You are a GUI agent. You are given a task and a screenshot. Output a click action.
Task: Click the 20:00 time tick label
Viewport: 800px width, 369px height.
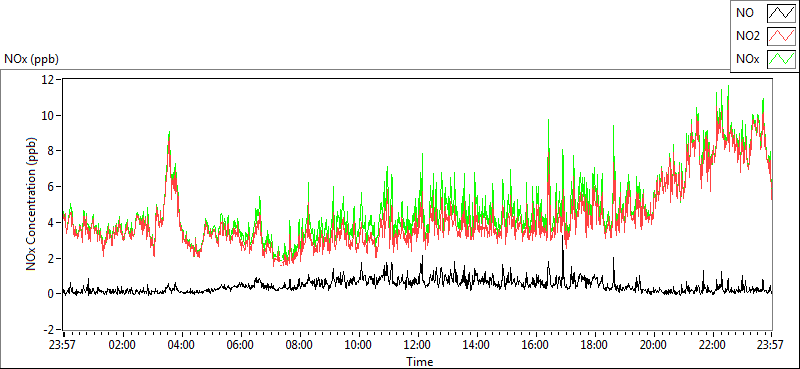point(654,344)
